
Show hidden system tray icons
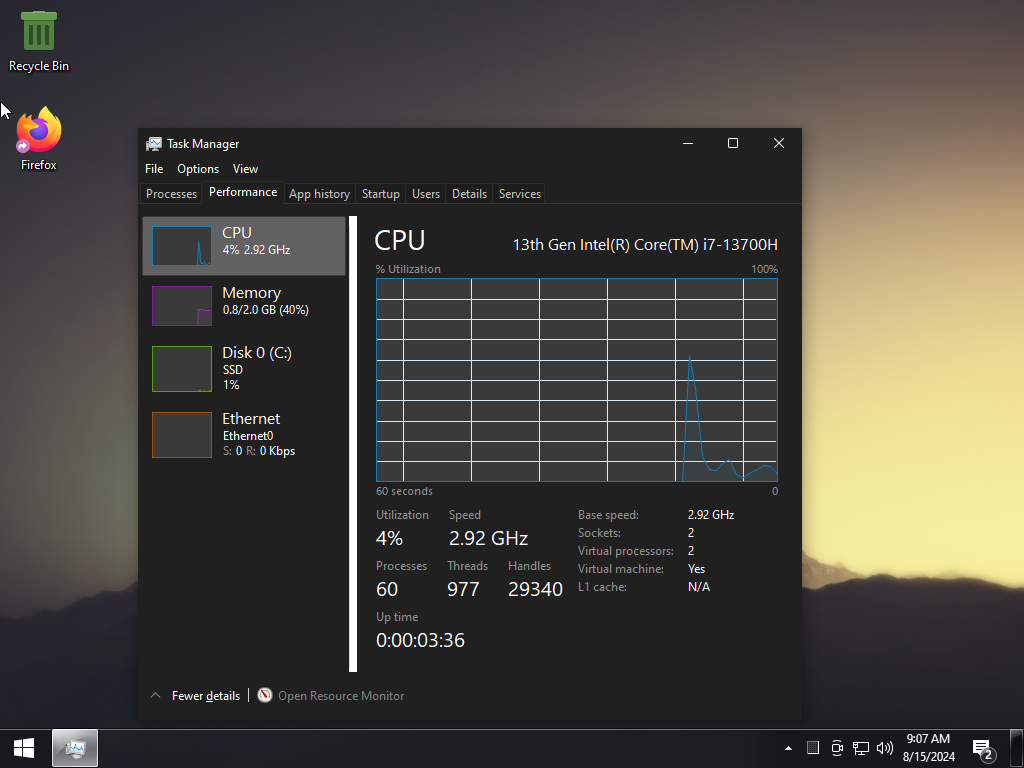pos(788,748)
